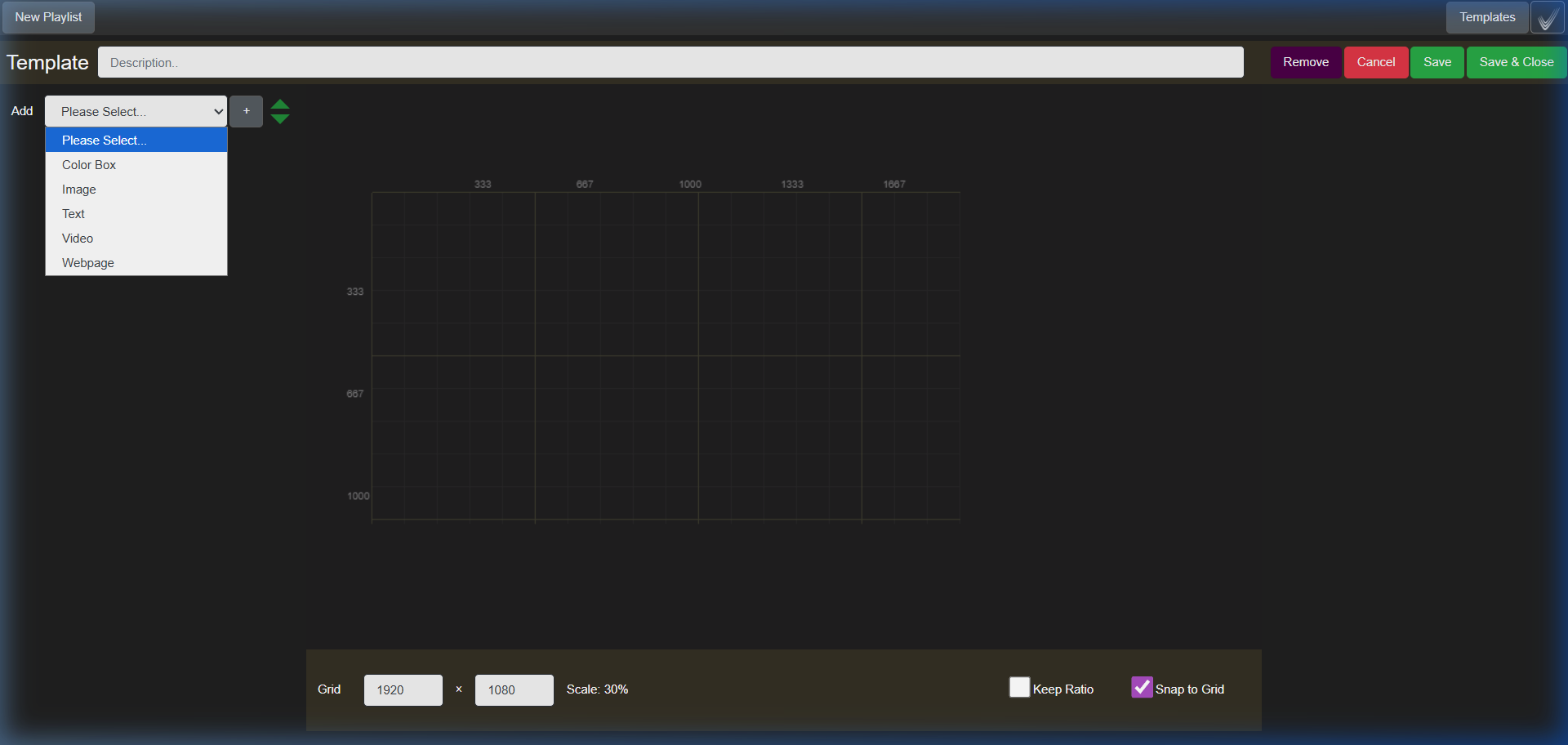Click the plus add button

246,111
